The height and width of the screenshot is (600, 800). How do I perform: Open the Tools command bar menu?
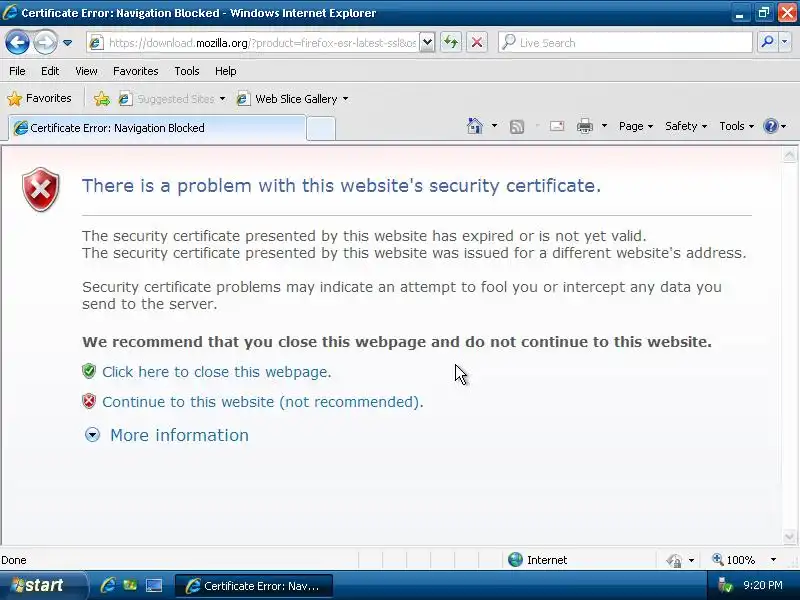click(x=736, y=126)
